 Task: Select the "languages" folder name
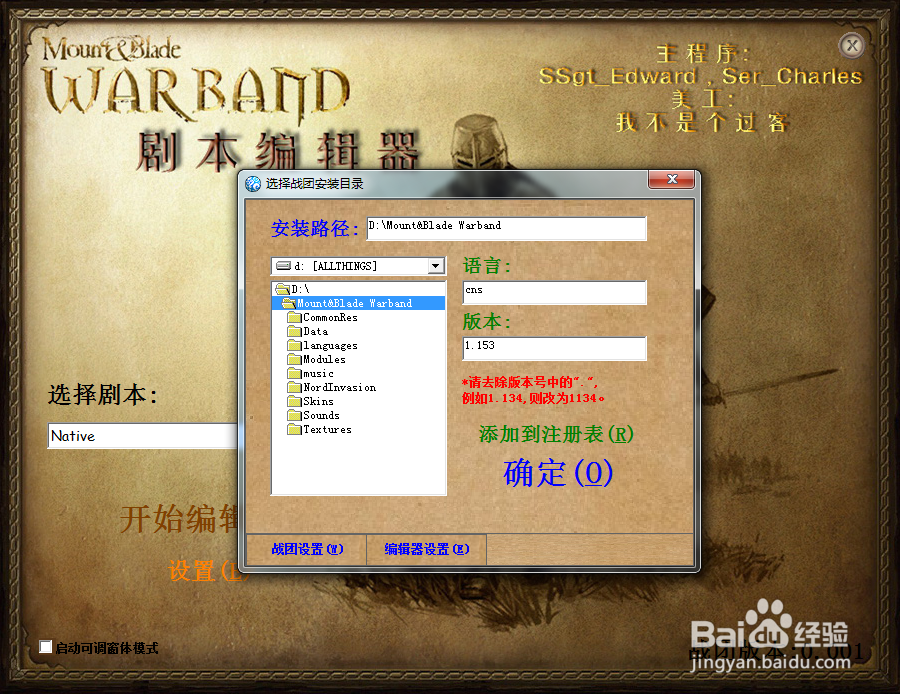pos(330,346)
